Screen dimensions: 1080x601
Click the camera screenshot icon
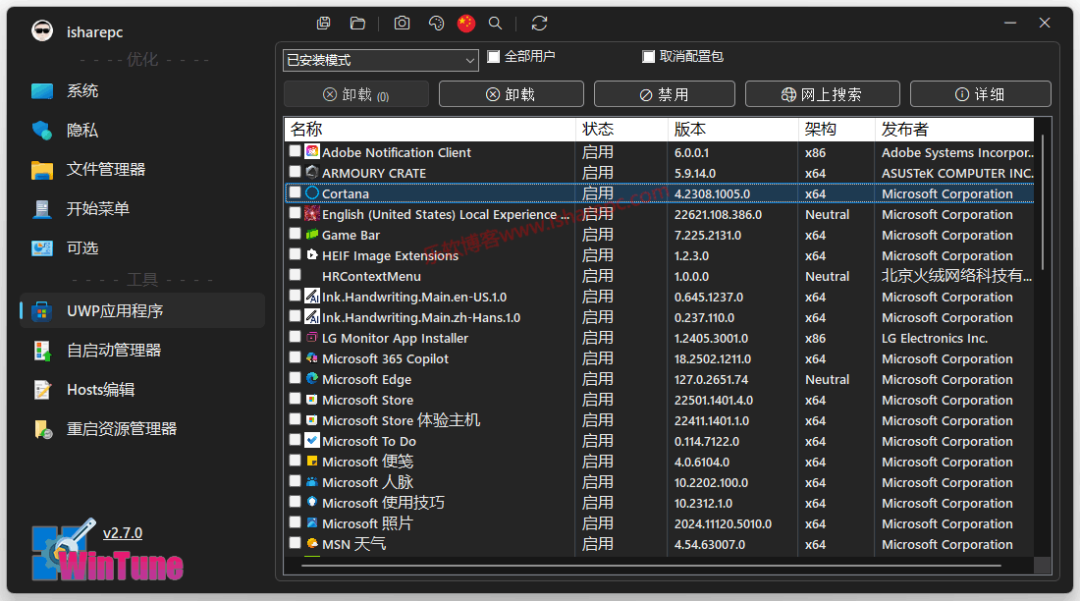(x=402, y=23)
